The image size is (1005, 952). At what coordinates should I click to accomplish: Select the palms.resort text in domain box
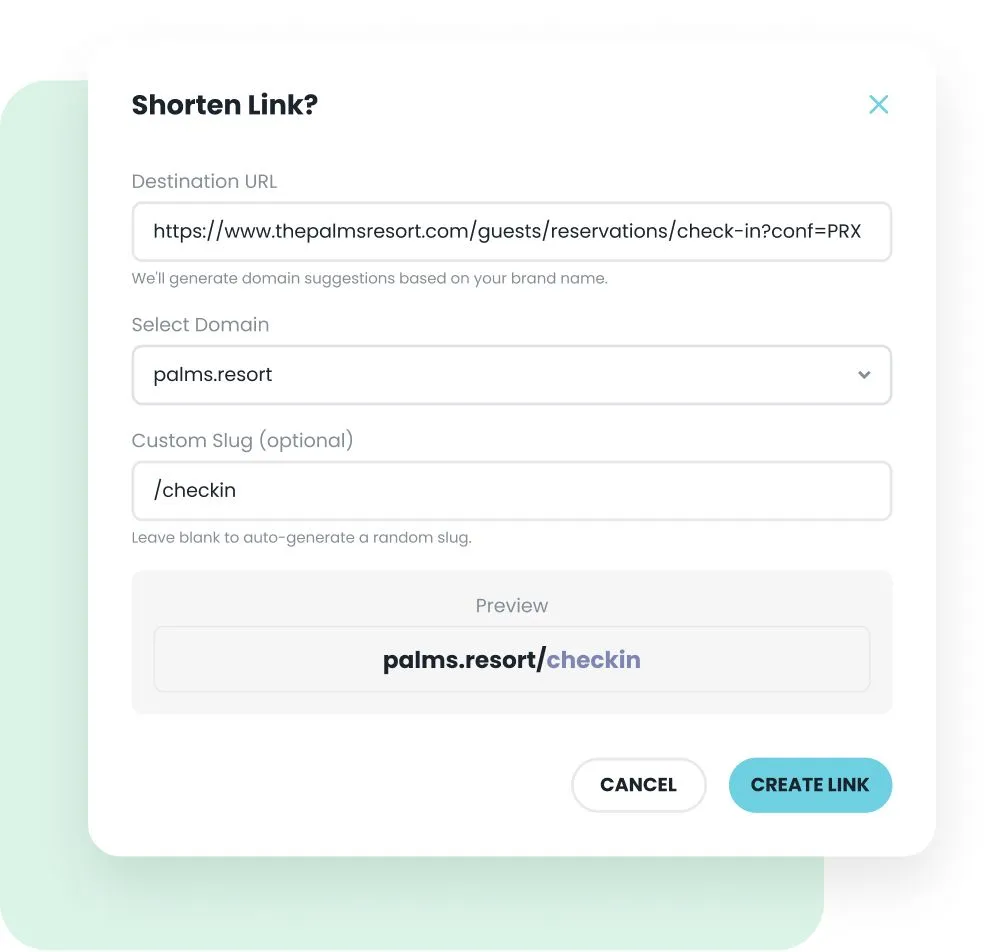(213, 374)
